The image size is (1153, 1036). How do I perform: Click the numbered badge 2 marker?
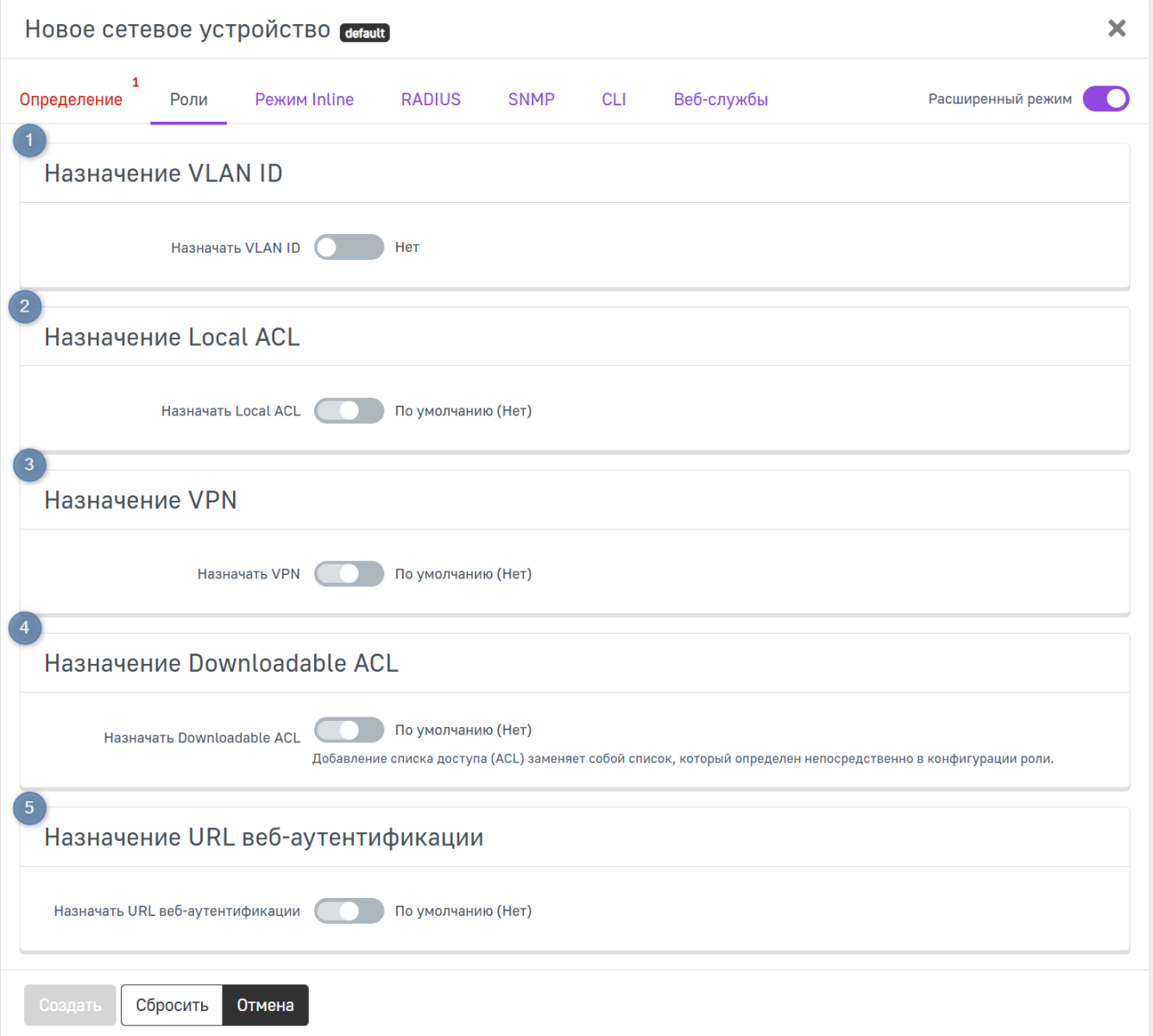[25, 306]
